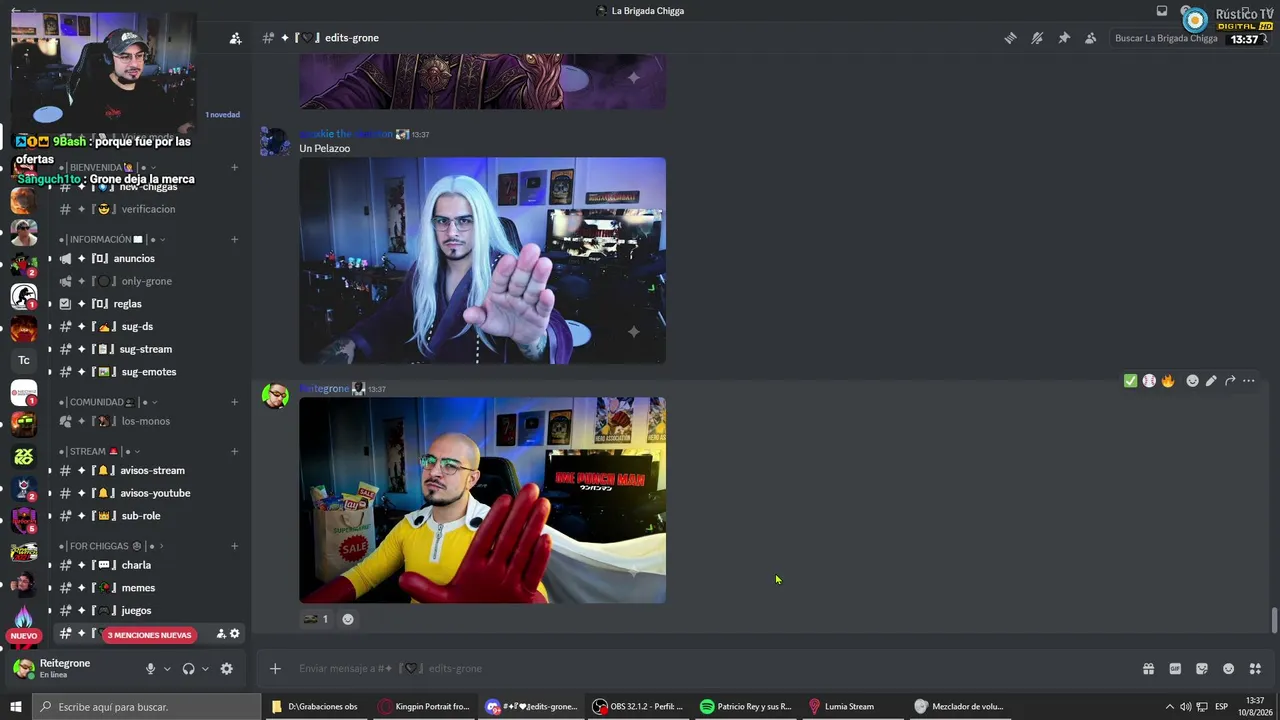React with the fire emoji
Image resolution: width=1280 pixels, height=720 pixels.
coord(1167,381)
